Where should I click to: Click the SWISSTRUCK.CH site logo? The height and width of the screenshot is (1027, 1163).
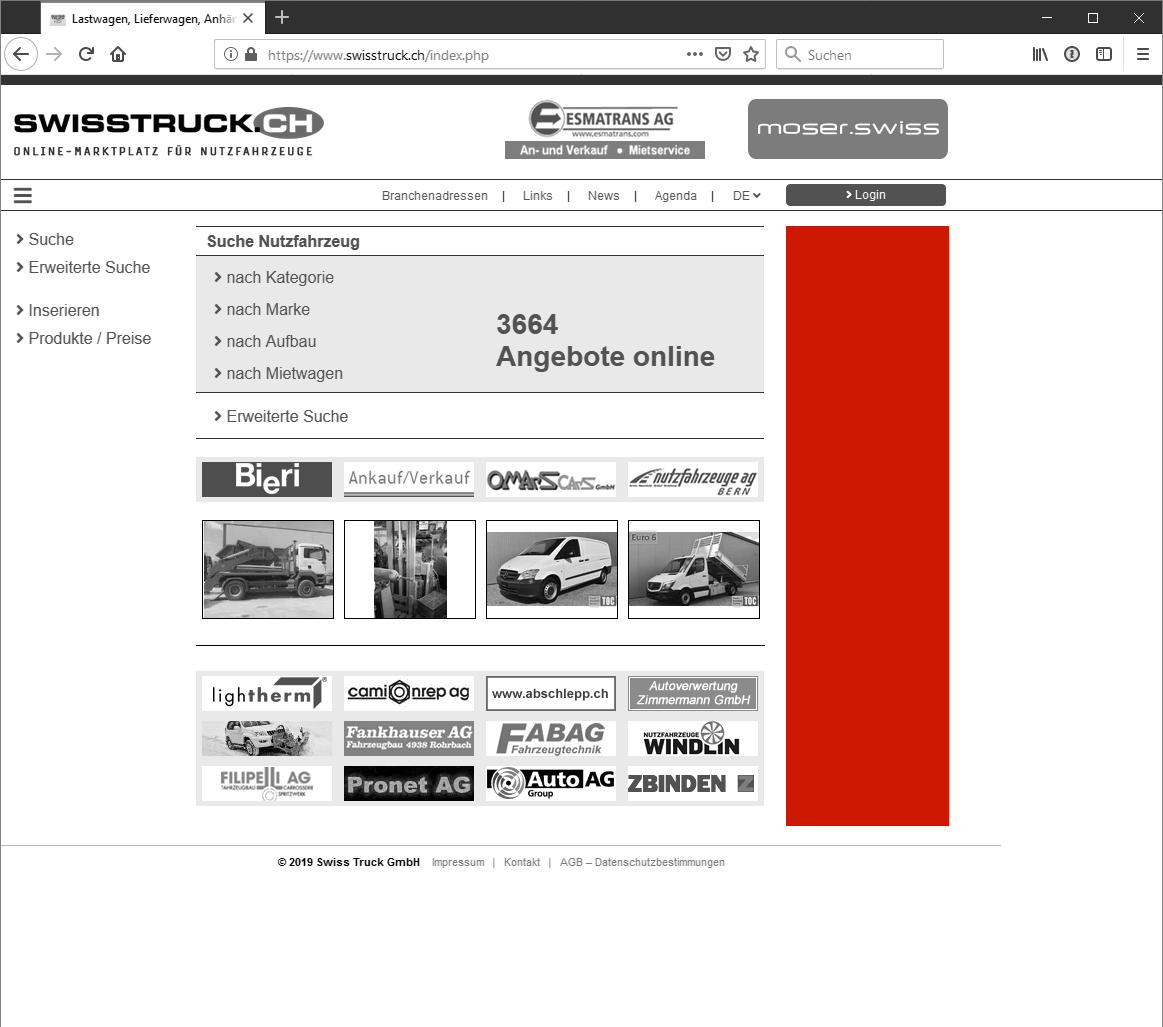169,132
